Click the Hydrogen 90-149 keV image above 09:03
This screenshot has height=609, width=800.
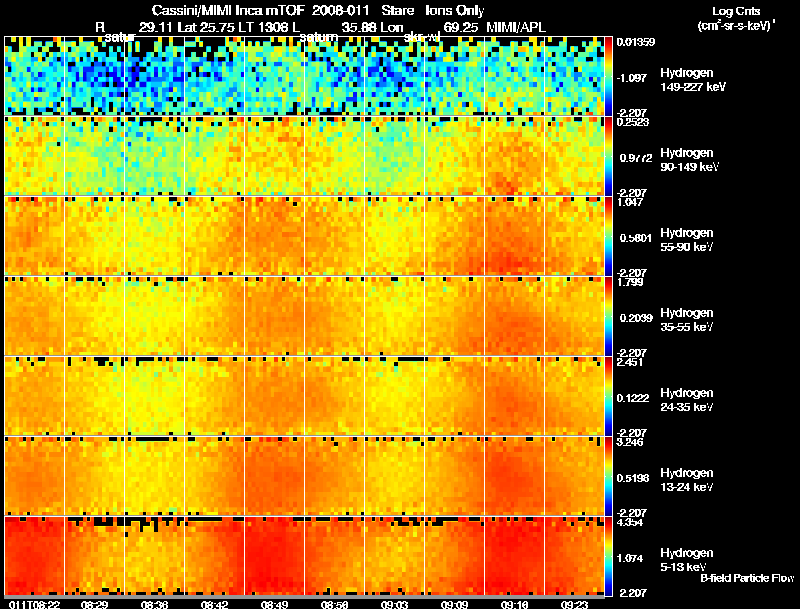394,156
